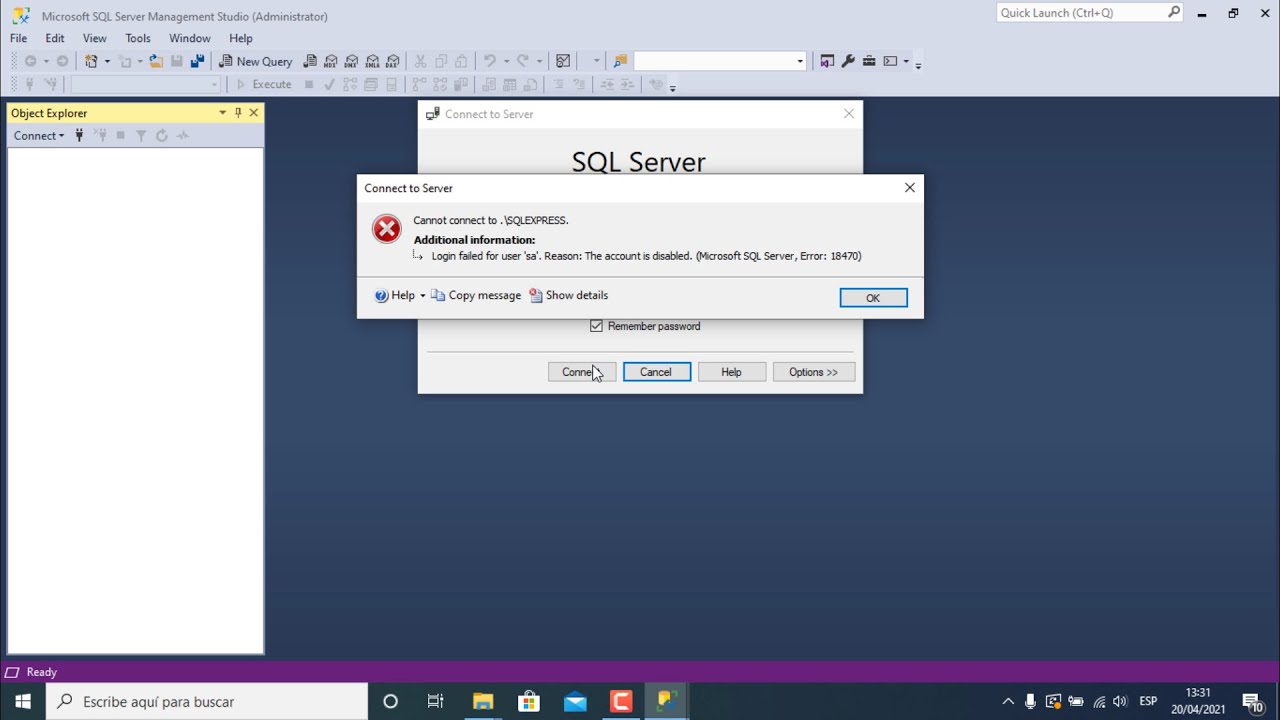Click the Redo arrow icon
1280x720 pixels.
pyautogui.click(x=522, y=61)
